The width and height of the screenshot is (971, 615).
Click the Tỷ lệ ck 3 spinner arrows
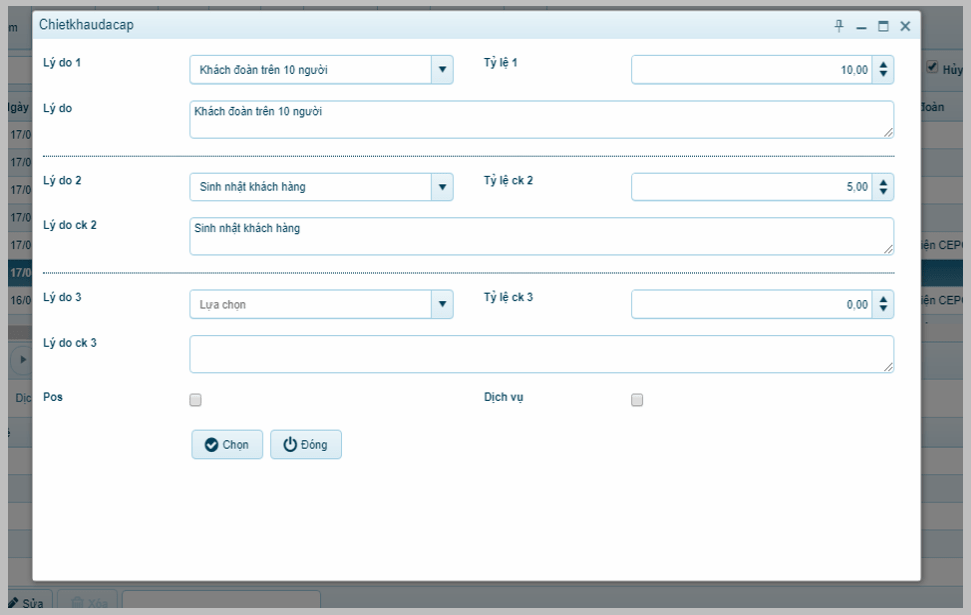point(883,304)
